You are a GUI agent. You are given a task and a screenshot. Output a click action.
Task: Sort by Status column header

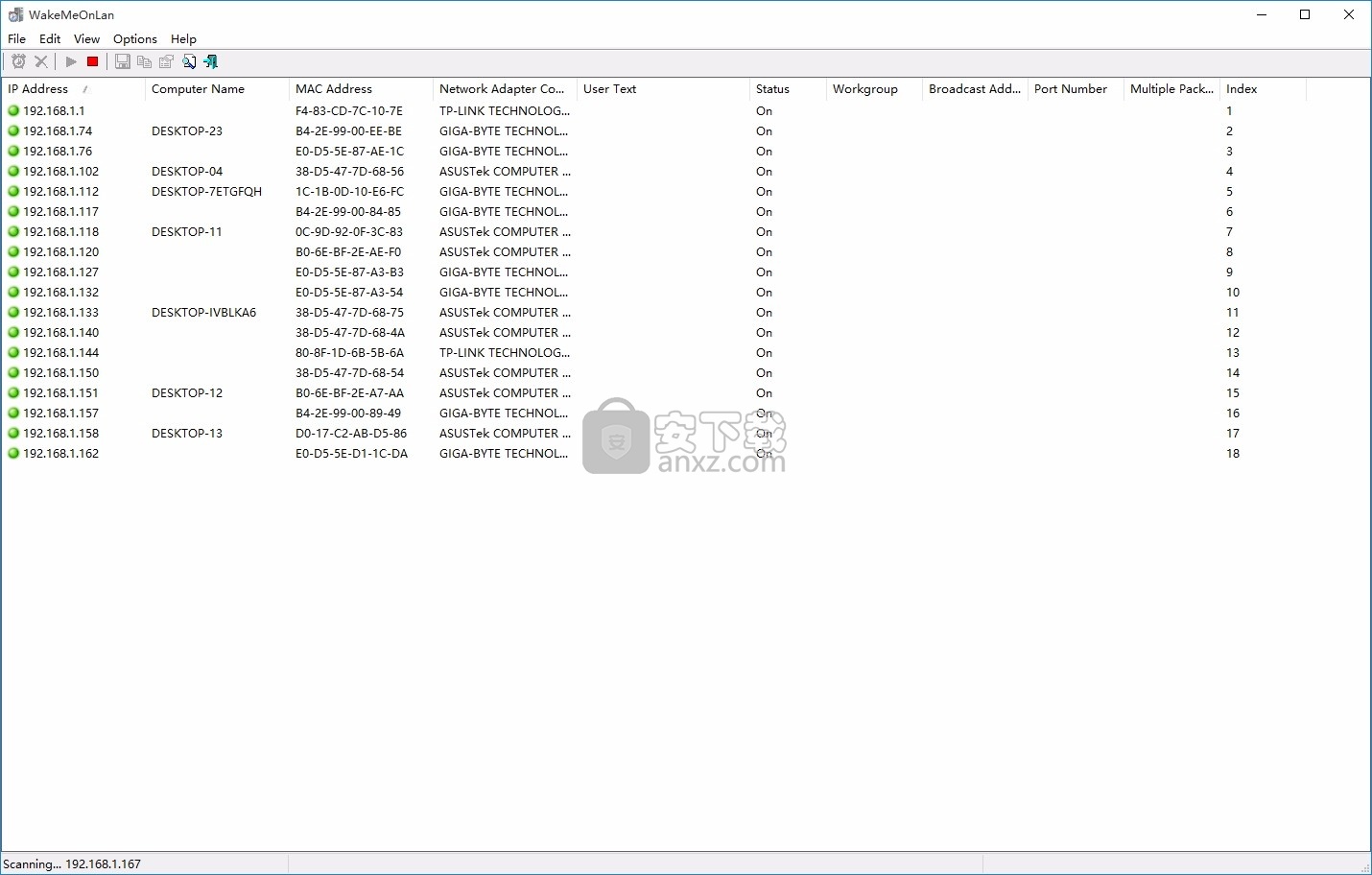788,88
